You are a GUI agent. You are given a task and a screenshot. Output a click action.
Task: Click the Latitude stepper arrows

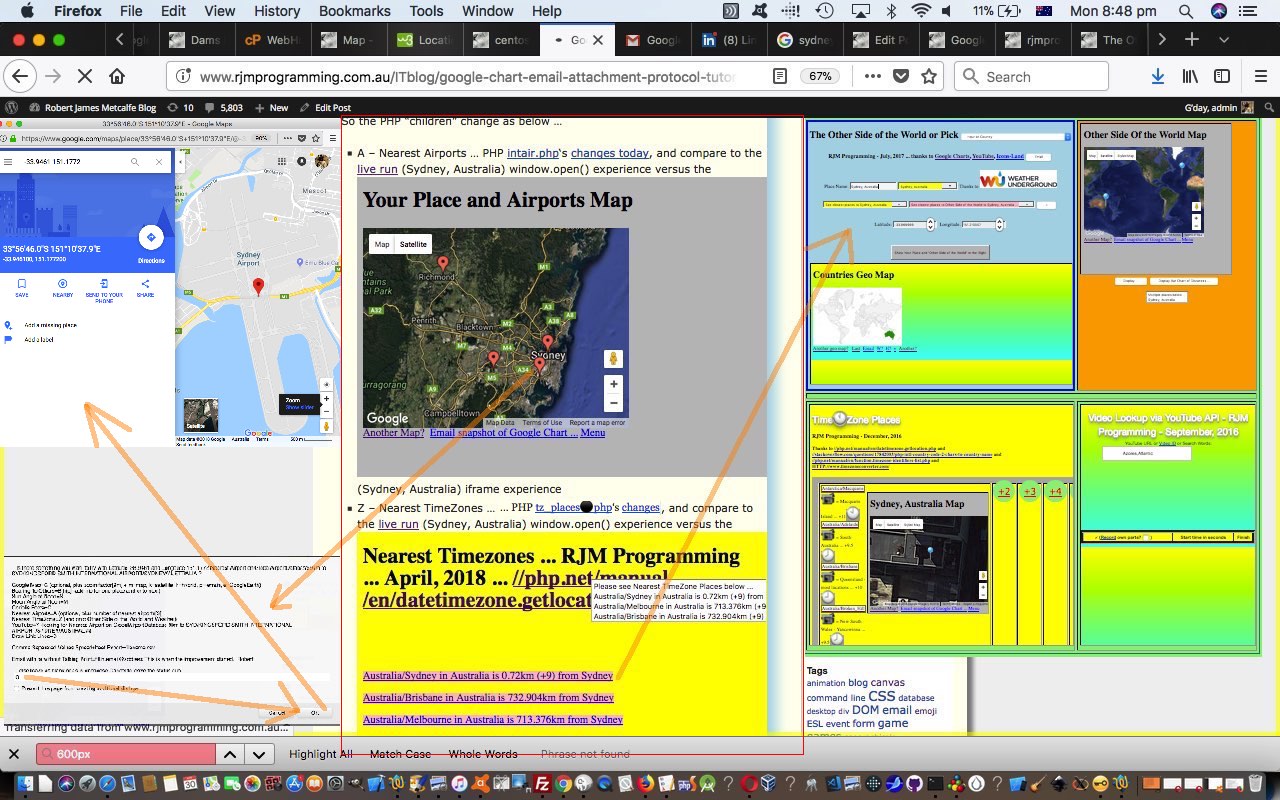pyautogui.click(x=931, y=225)
